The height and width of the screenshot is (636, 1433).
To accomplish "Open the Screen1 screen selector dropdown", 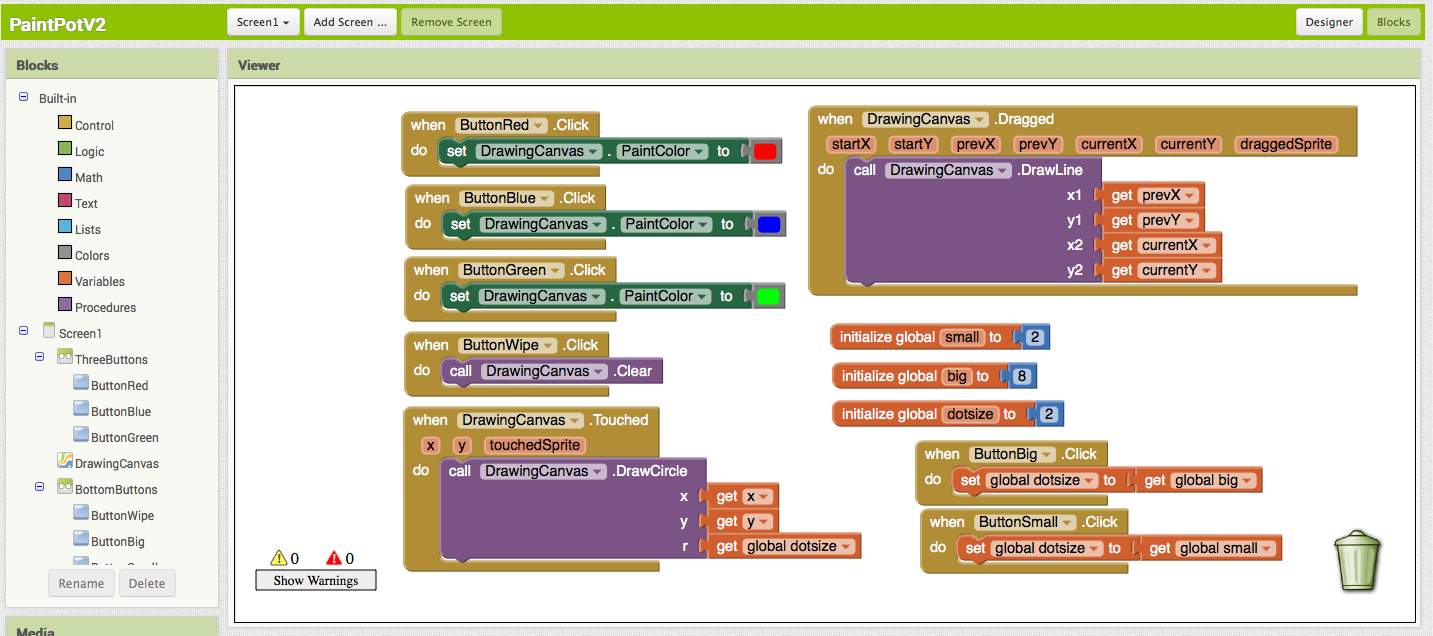I will (x=262, y=21).
